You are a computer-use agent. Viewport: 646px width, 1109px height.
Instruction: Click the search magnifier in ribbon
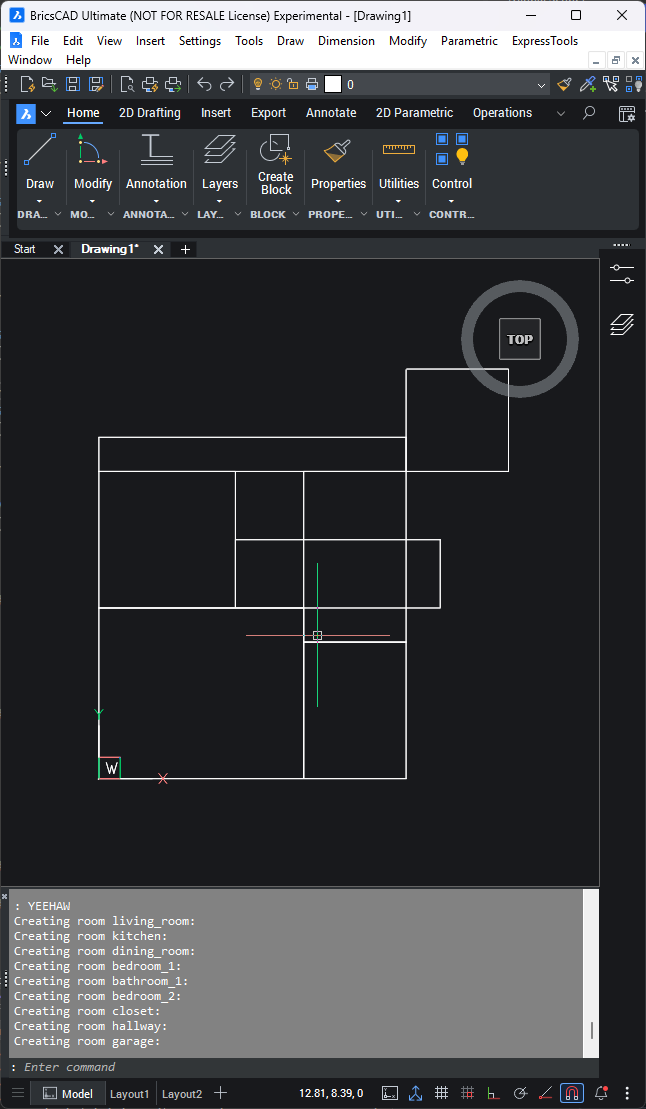coord(589,113)
